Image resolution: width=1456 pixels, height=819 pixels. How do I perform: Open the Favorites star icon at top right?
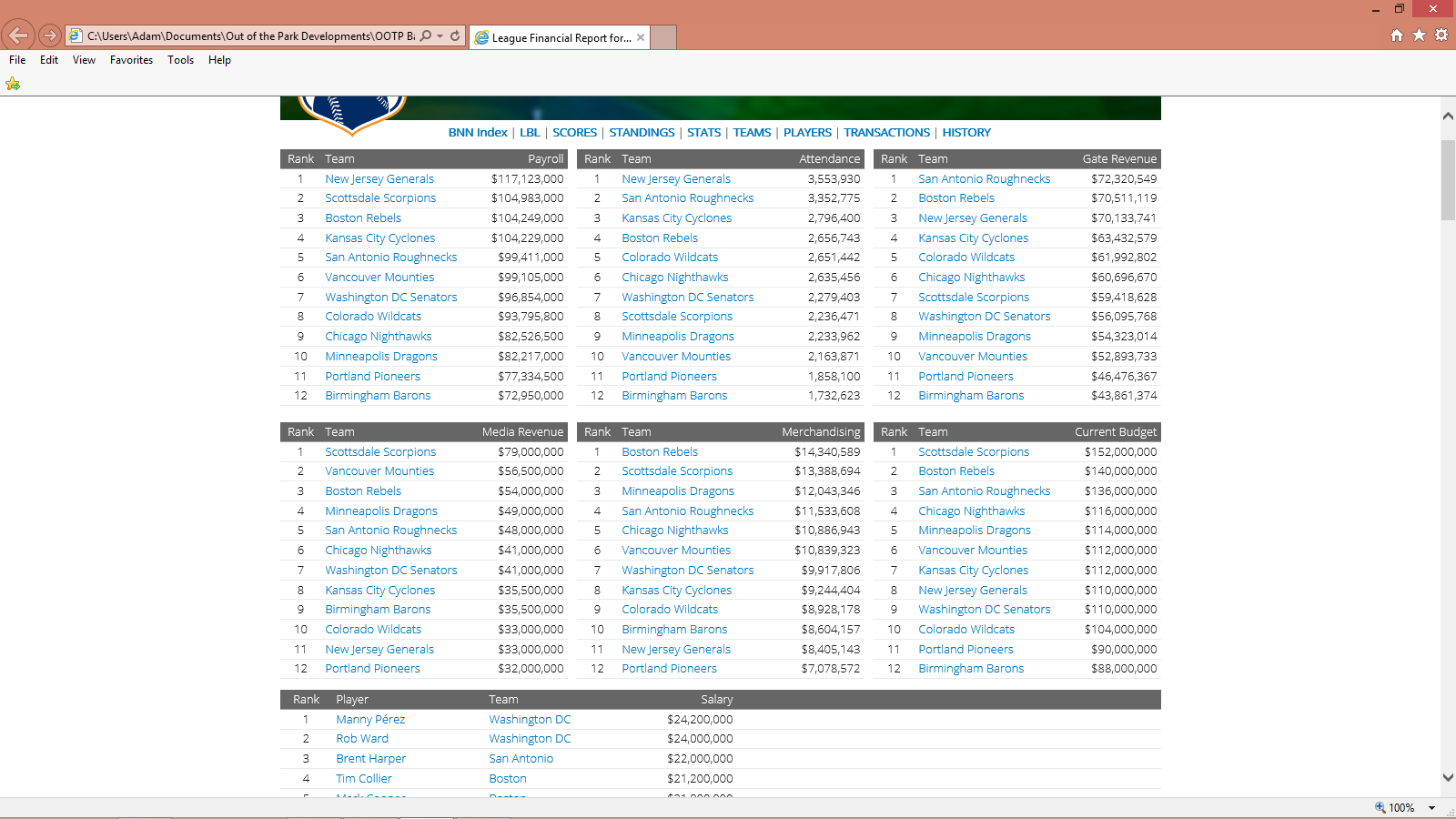[x=1419, y=35]
